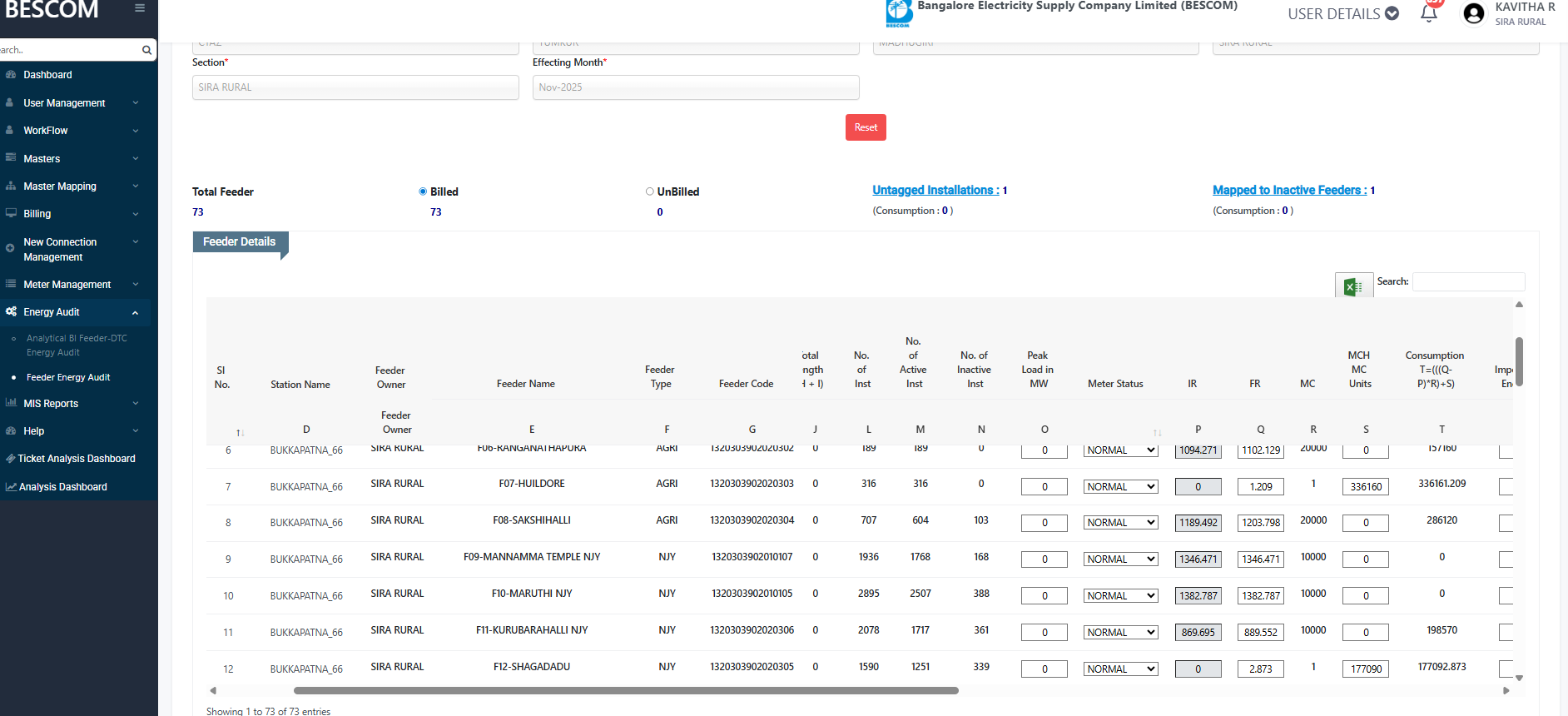Viewport: 1568px width, 716px height.
Task: Select the Billed radio button
Action: pos(423,191)
